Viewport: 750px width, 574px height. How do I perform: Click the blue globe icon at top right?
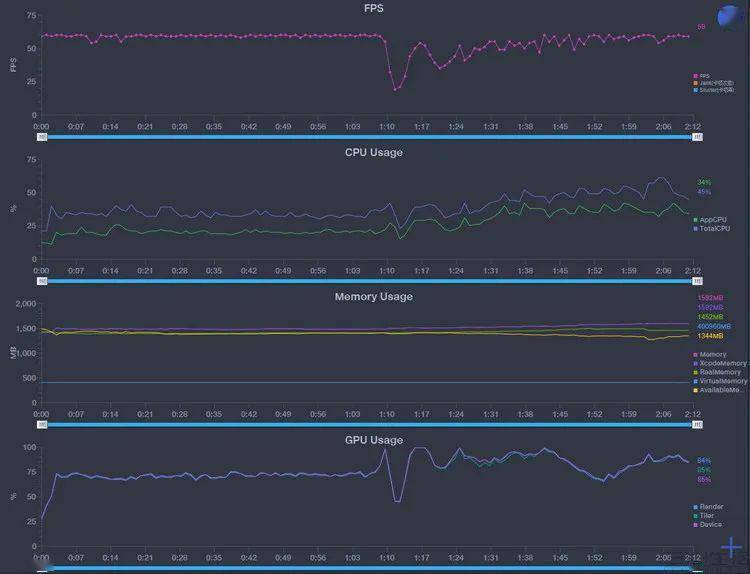(x=731, y=17)
